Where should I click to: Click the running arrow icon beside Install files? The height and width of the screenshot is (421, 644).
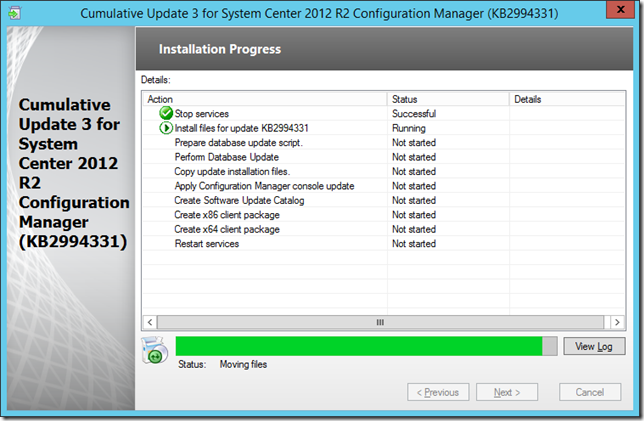pyautogui.click(x=166, y=128)
